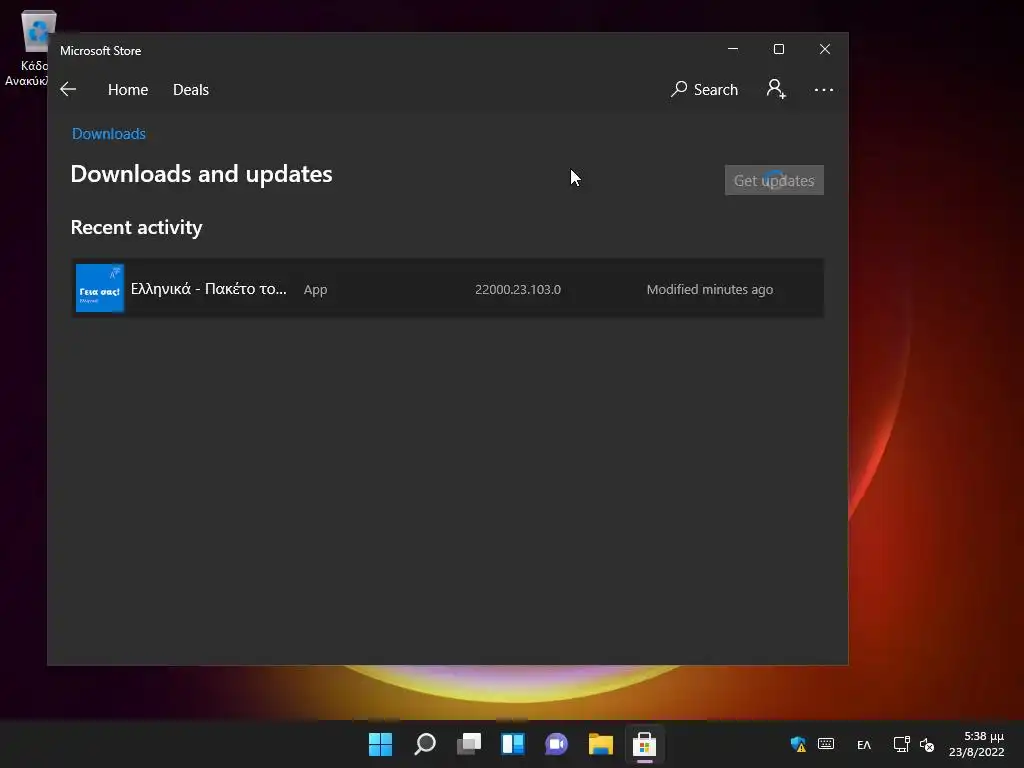This screenshot has height=768, width=1024.
Task: Switch input language via ΕΛ indicator
Action: 863,744
